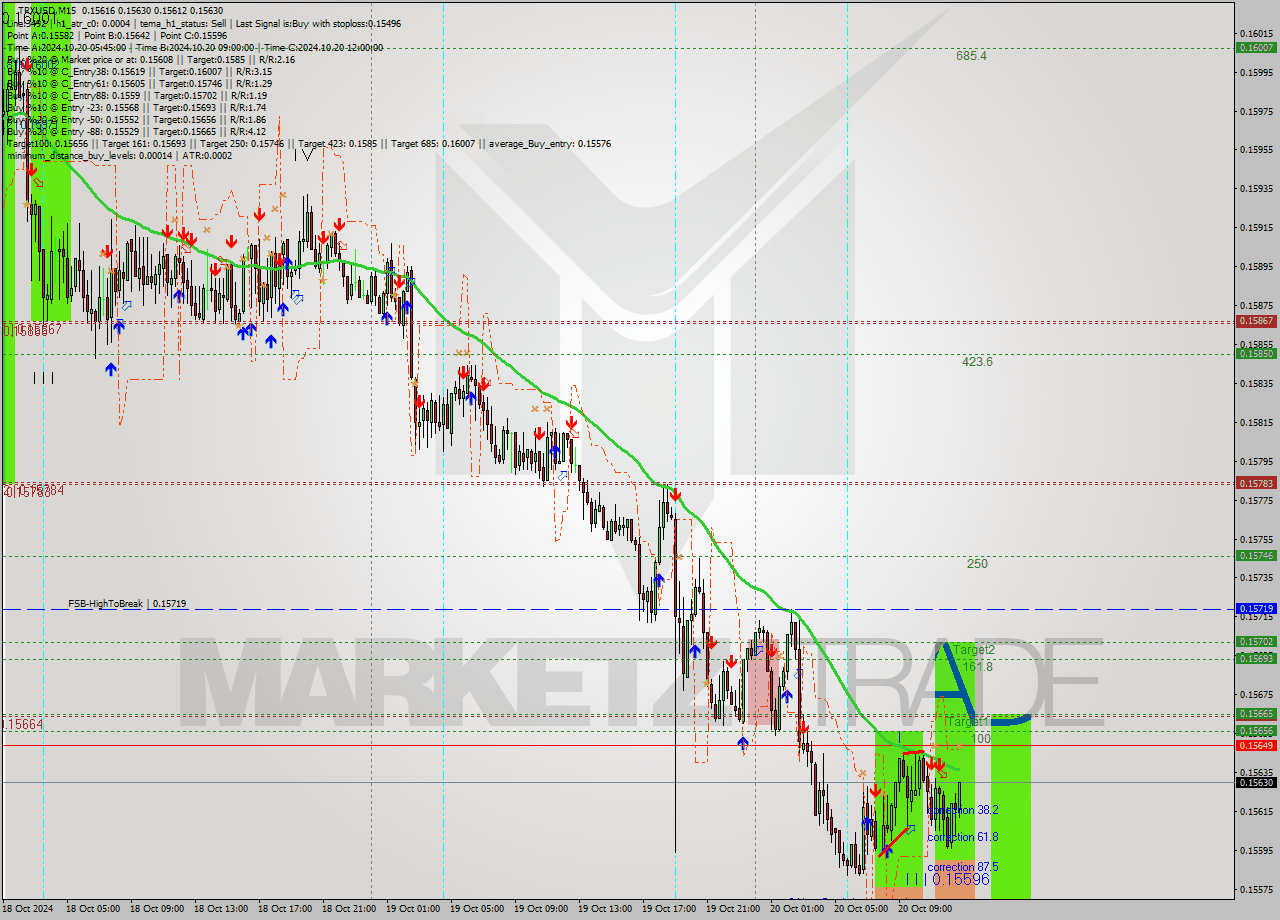Click the correction 87.5 label
1280x920 pixels.
(963, 867)
